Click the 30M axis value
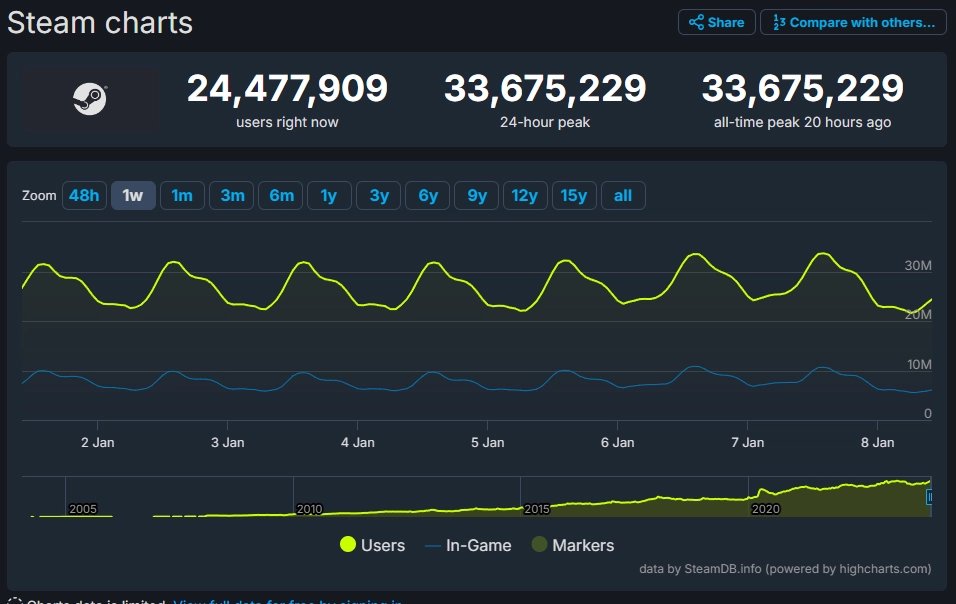The width and height of the screenshot is (956, 604). click(918, 265)
